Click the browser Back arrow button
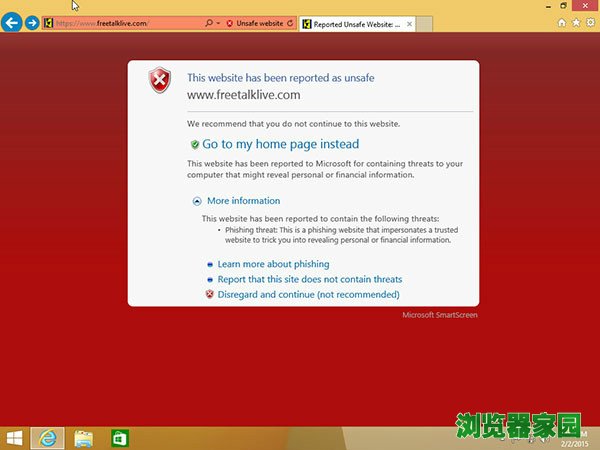The height and width of the screenshot is (450, 600). coord(13,22)
